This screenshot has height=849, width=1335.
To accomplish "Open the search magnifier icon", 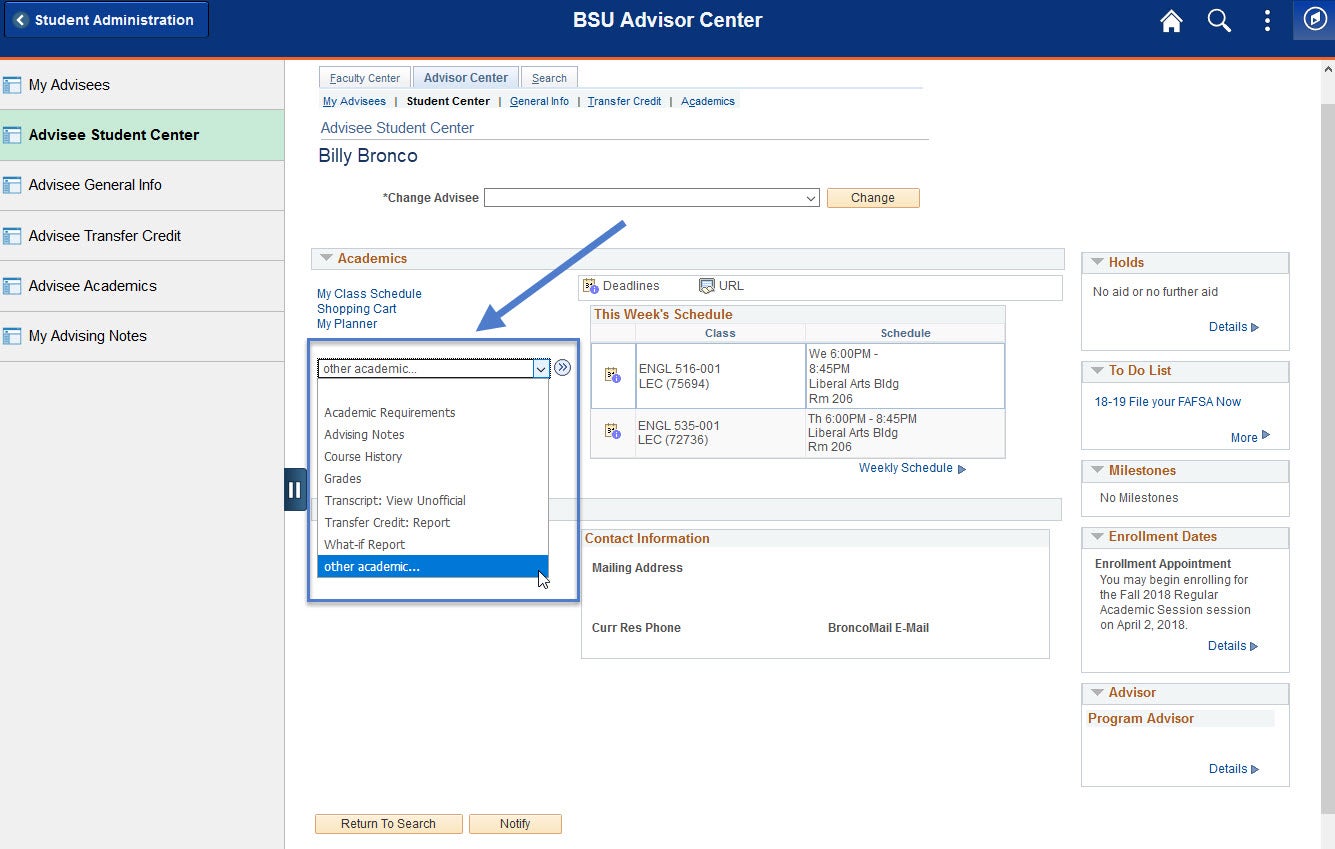I will 1219,21.
